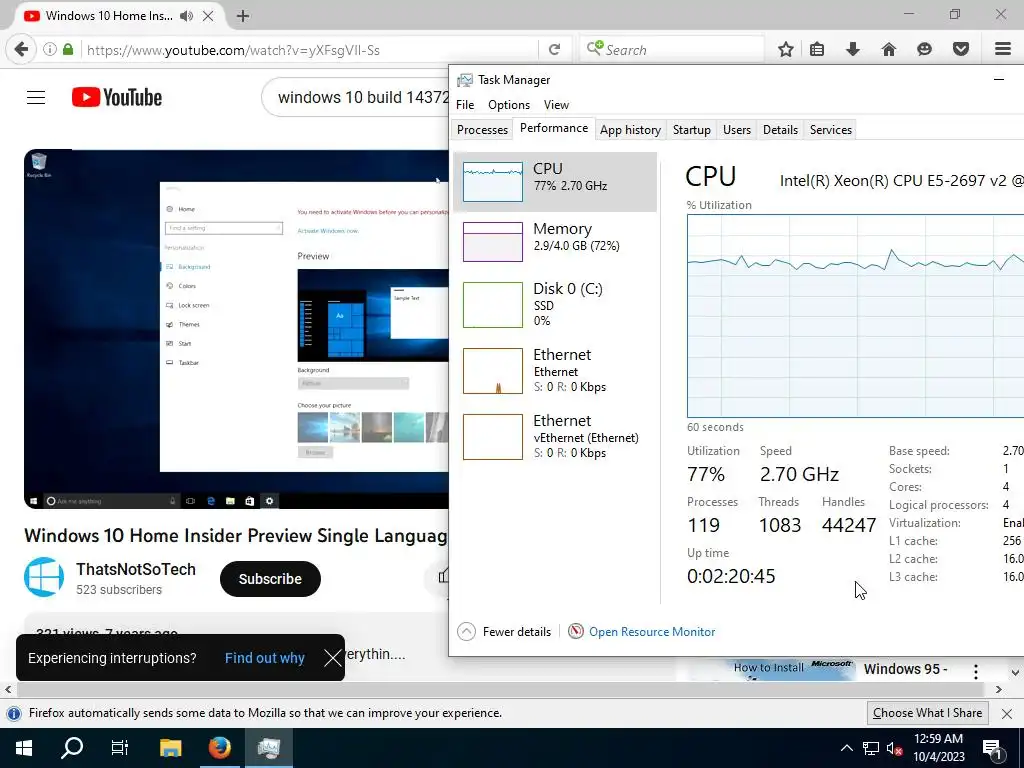Close the Mozilla data notification bar
Viewport: 1024px width, 768px height.
1007,713
